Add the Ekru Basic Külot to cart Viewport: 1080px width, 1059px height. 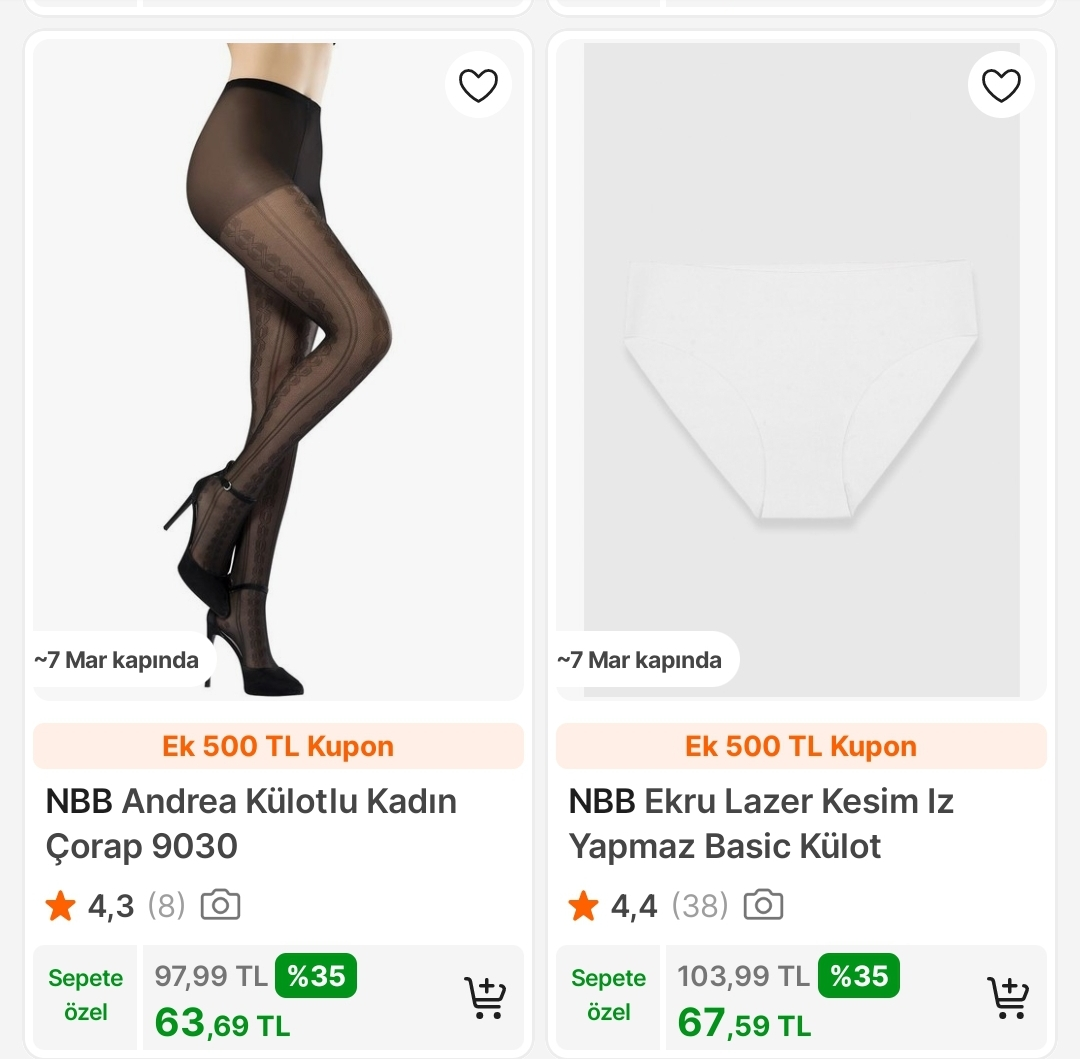pos(1010,997)
